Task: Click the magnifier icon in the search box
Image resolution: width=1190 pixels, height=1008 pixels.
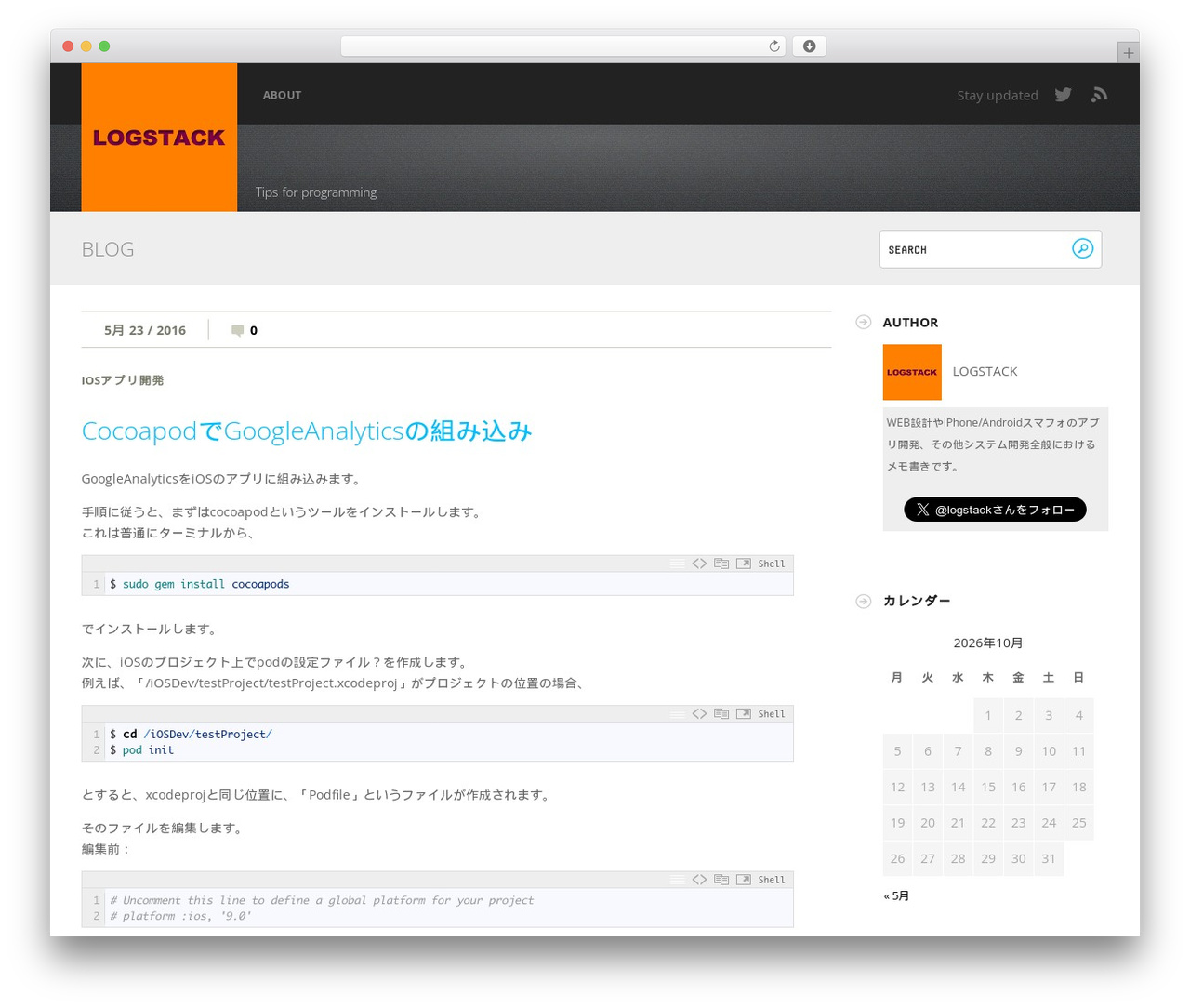Action: pos(1082,248)
